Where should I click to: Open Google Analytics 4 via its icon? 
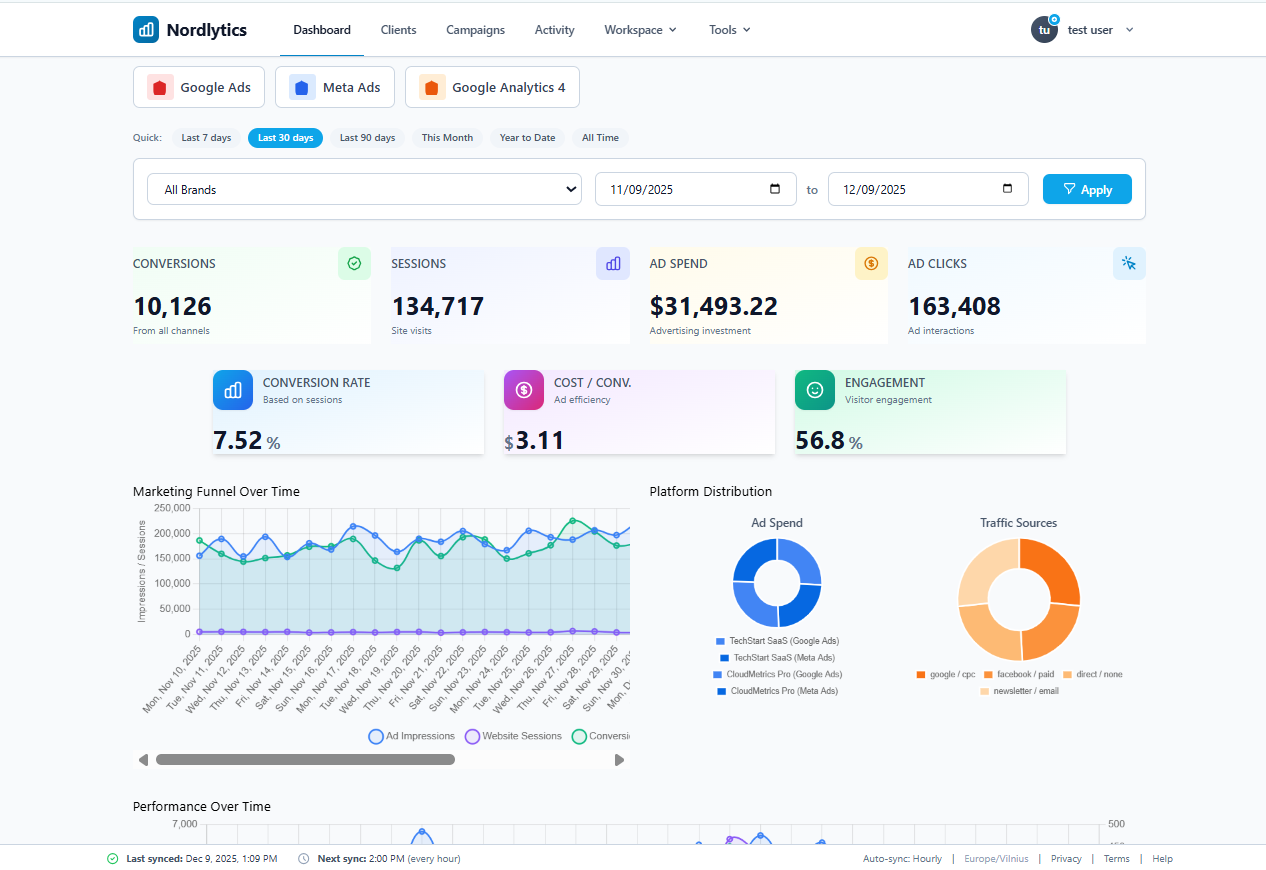pos(432,87)
